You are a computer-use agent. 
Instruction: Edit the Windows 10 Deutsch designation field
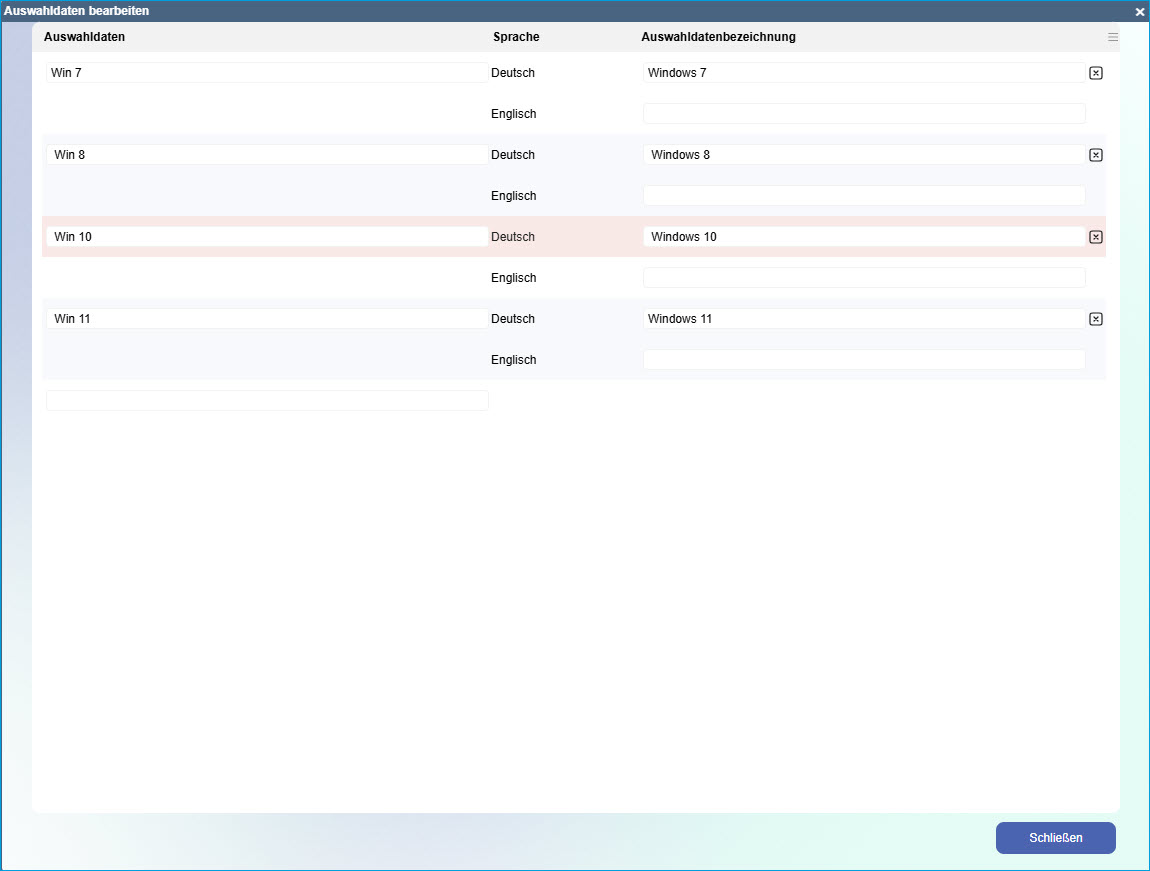click(x=864, y=237)
